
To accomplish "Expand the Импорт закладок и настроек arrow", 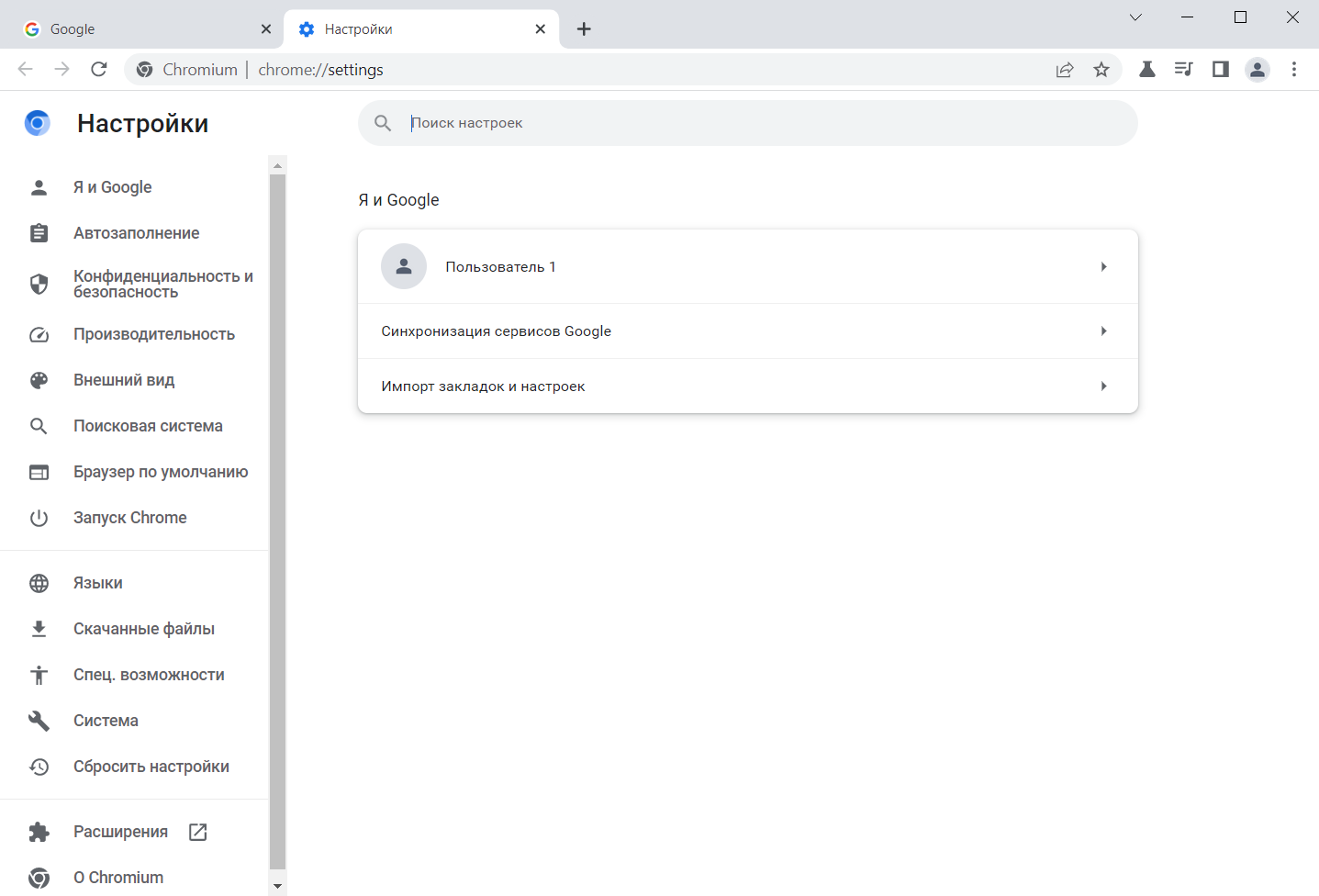I will (x=1103, y=386).
